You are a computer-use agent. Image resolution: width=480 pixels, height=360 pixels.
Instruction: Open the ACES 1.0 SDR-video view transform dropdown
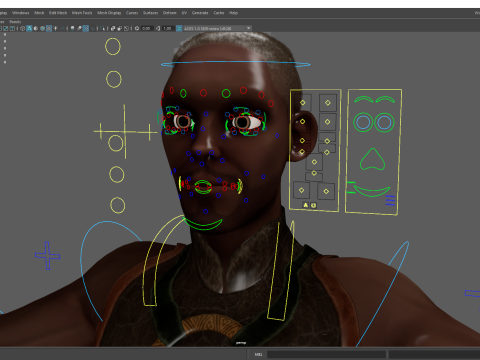(217, 28)
